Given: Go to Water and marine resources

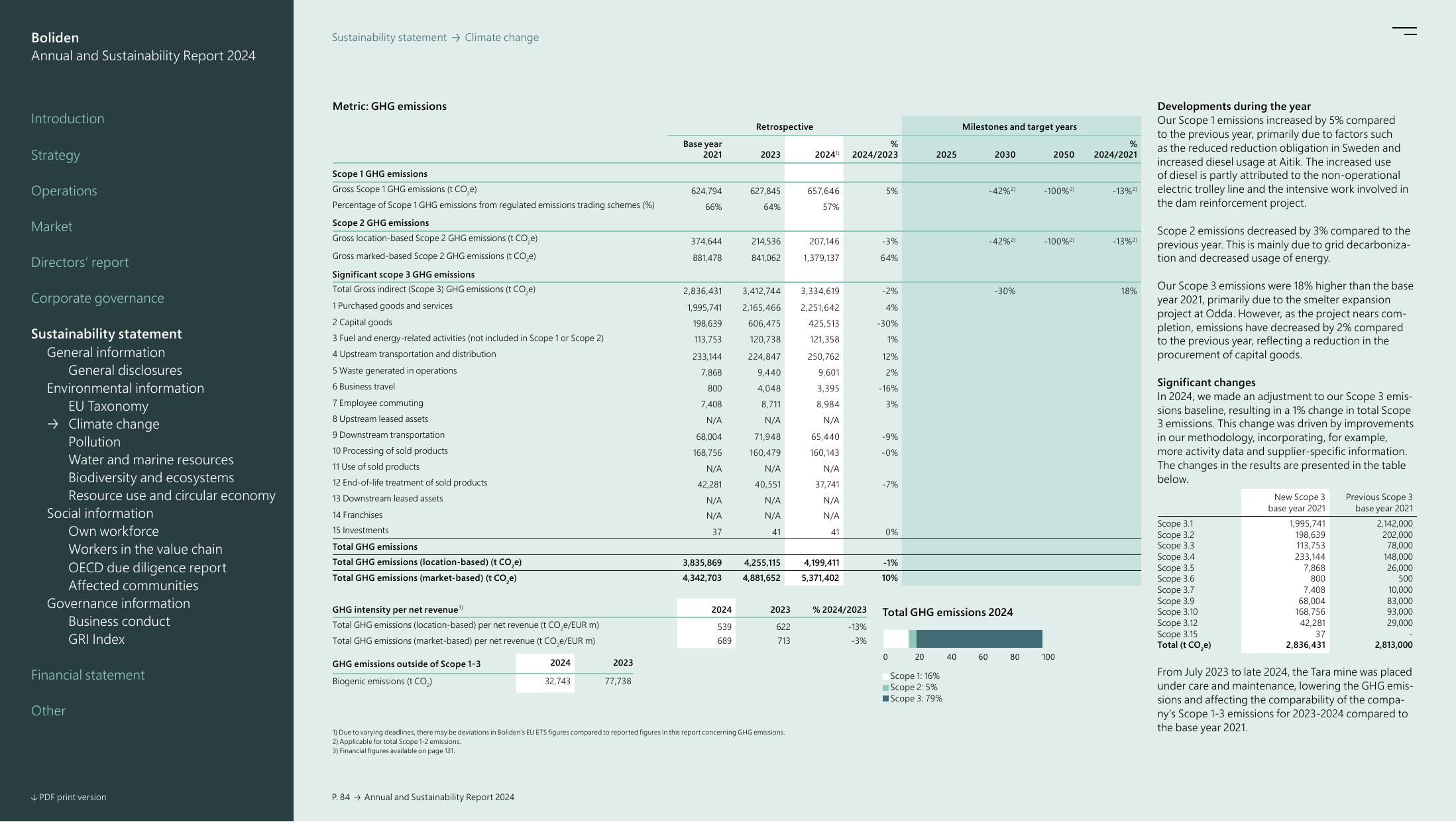Looking at the screenshot, I should coord(151,460).
